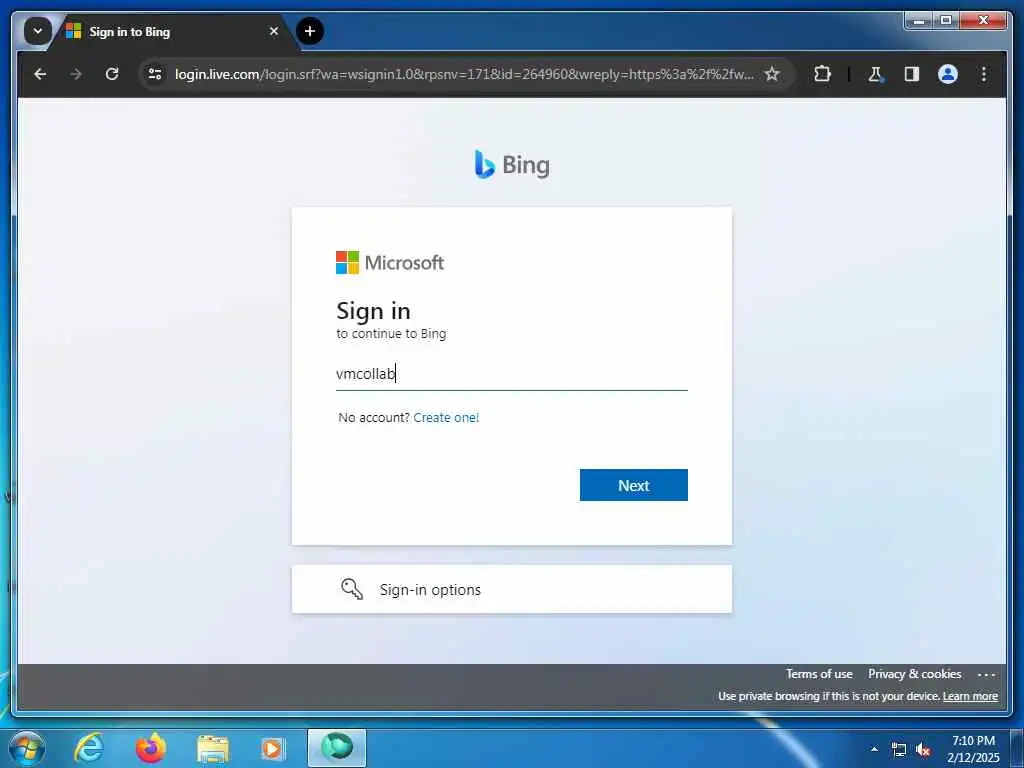Open the footer ellipsis more options
The height and width of the screenshot is (768, 1024).
[986, 675]
